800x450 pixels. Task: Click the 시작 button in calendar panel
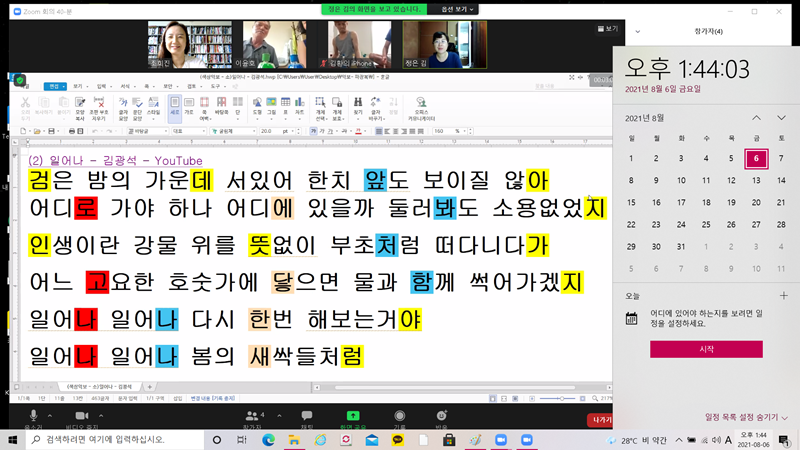[706, 349]
